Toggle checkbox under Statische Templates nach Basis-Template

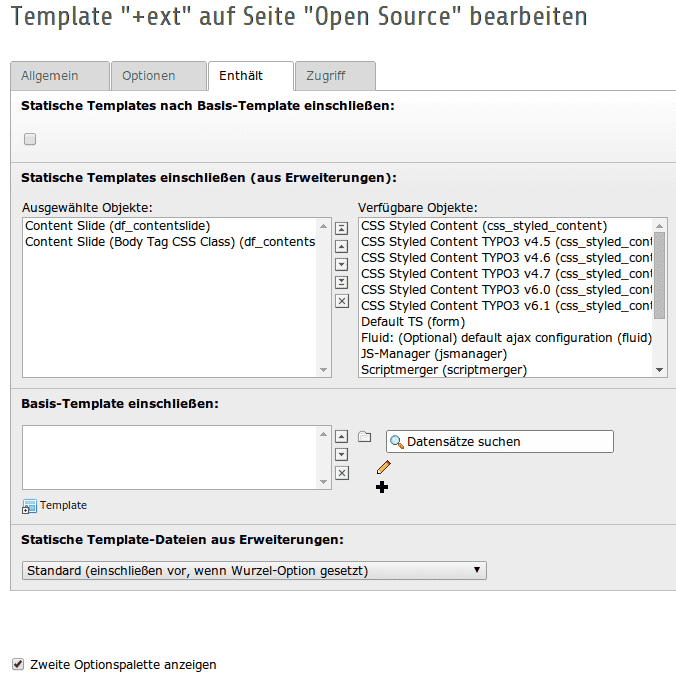(30, 139)
